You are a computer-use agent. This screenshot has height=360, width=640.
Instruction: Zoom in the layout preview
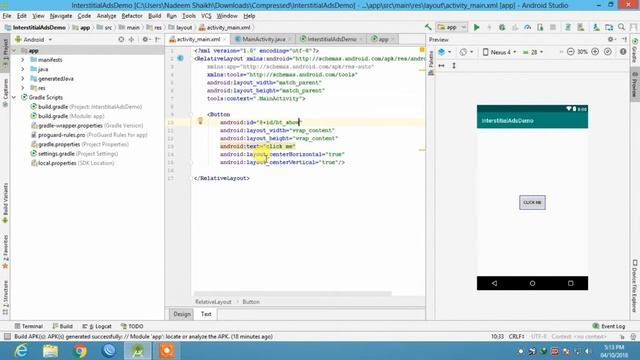pos(595,52)
